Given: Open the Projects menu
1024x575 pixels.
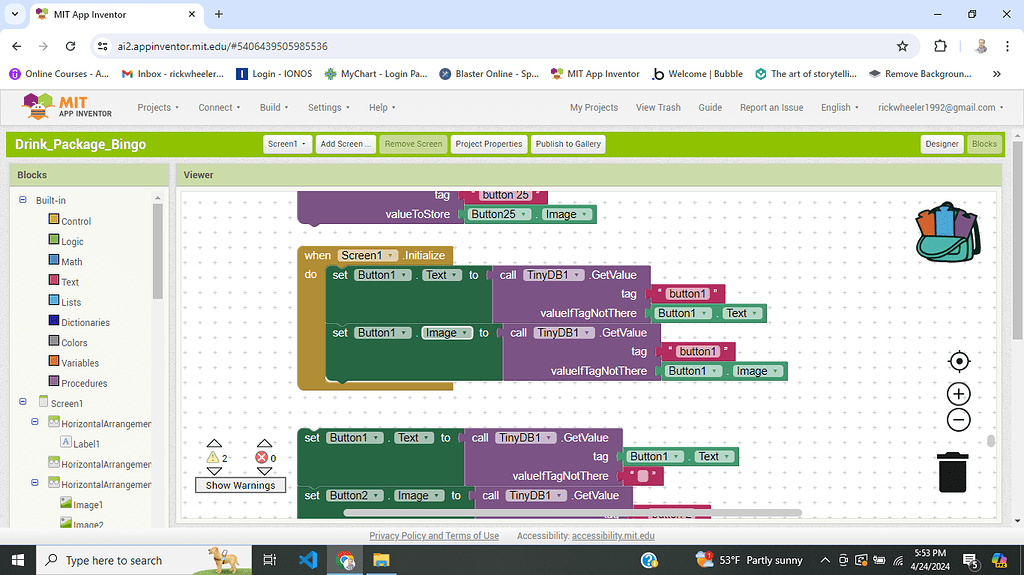Looking at the screenshot, I should 158,108.
